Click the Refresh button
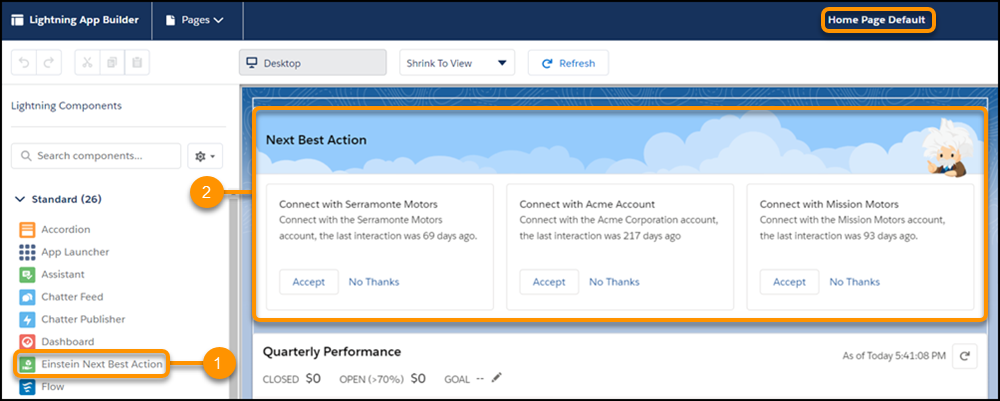1000x401 pixels. click(568, 63)
